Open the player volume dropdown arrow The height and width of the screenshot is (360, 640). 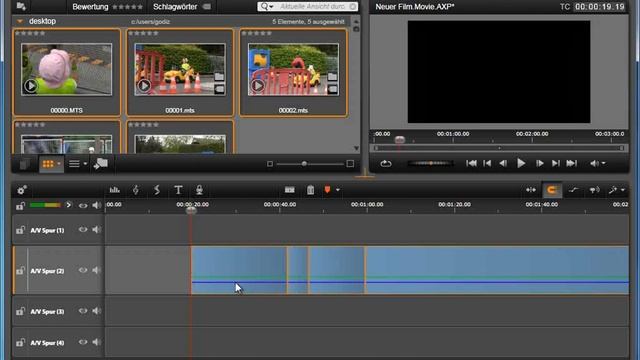pos(603,164)
